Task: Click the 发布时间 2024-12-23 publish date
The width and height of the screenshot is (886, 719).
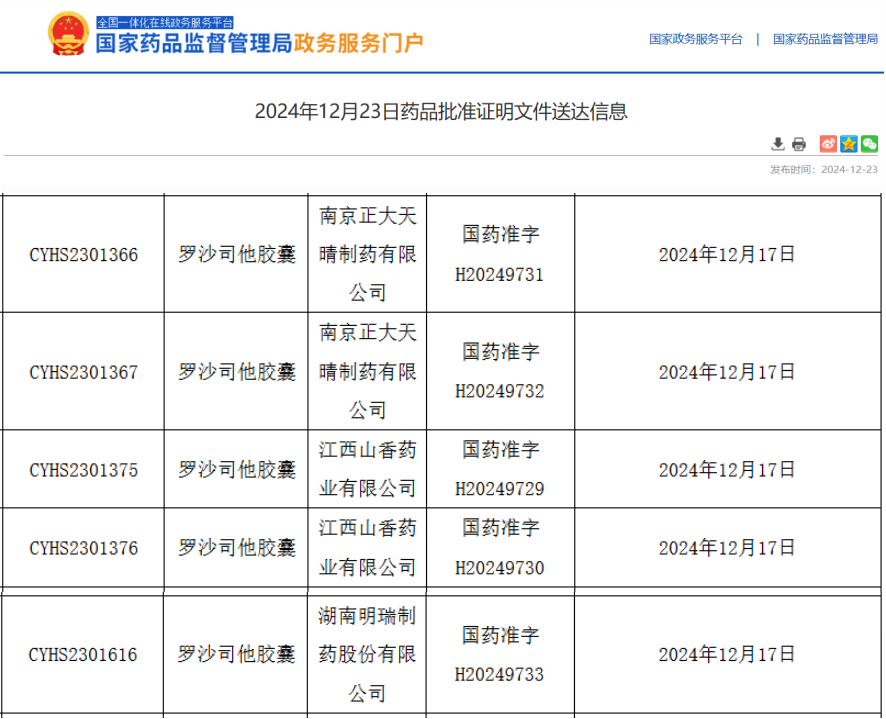Action: 823,169
